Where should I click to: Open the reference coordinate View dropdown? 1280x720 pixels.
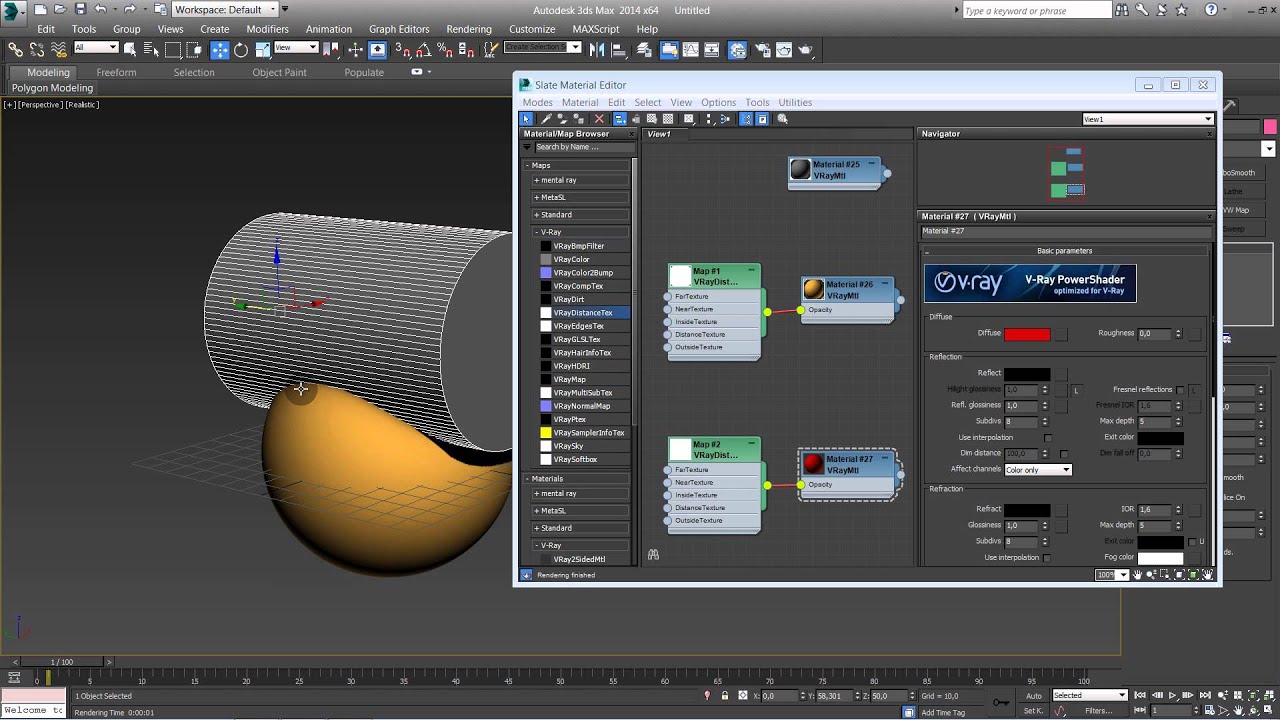296,48
